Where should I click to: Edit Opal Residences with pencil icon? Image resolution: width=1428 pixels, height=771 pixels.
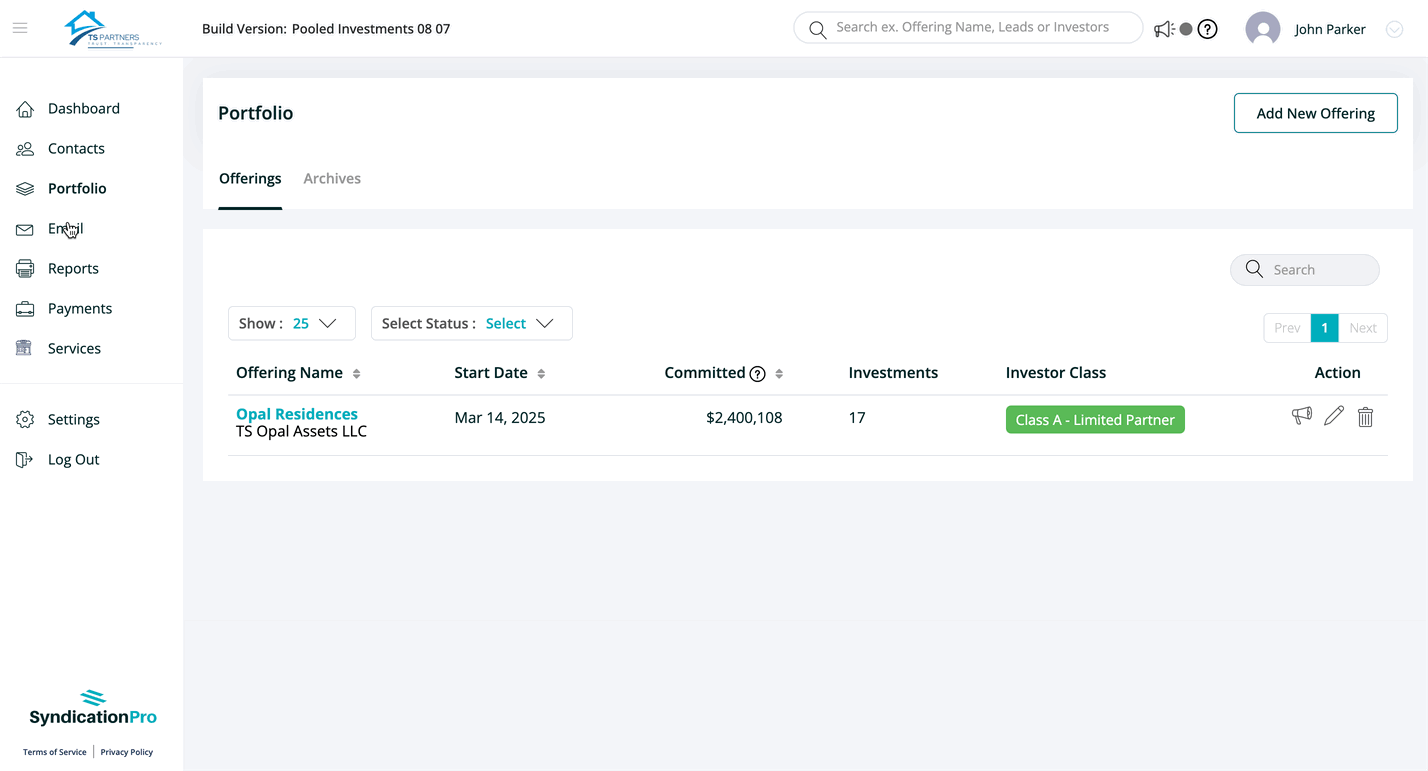1333,416
